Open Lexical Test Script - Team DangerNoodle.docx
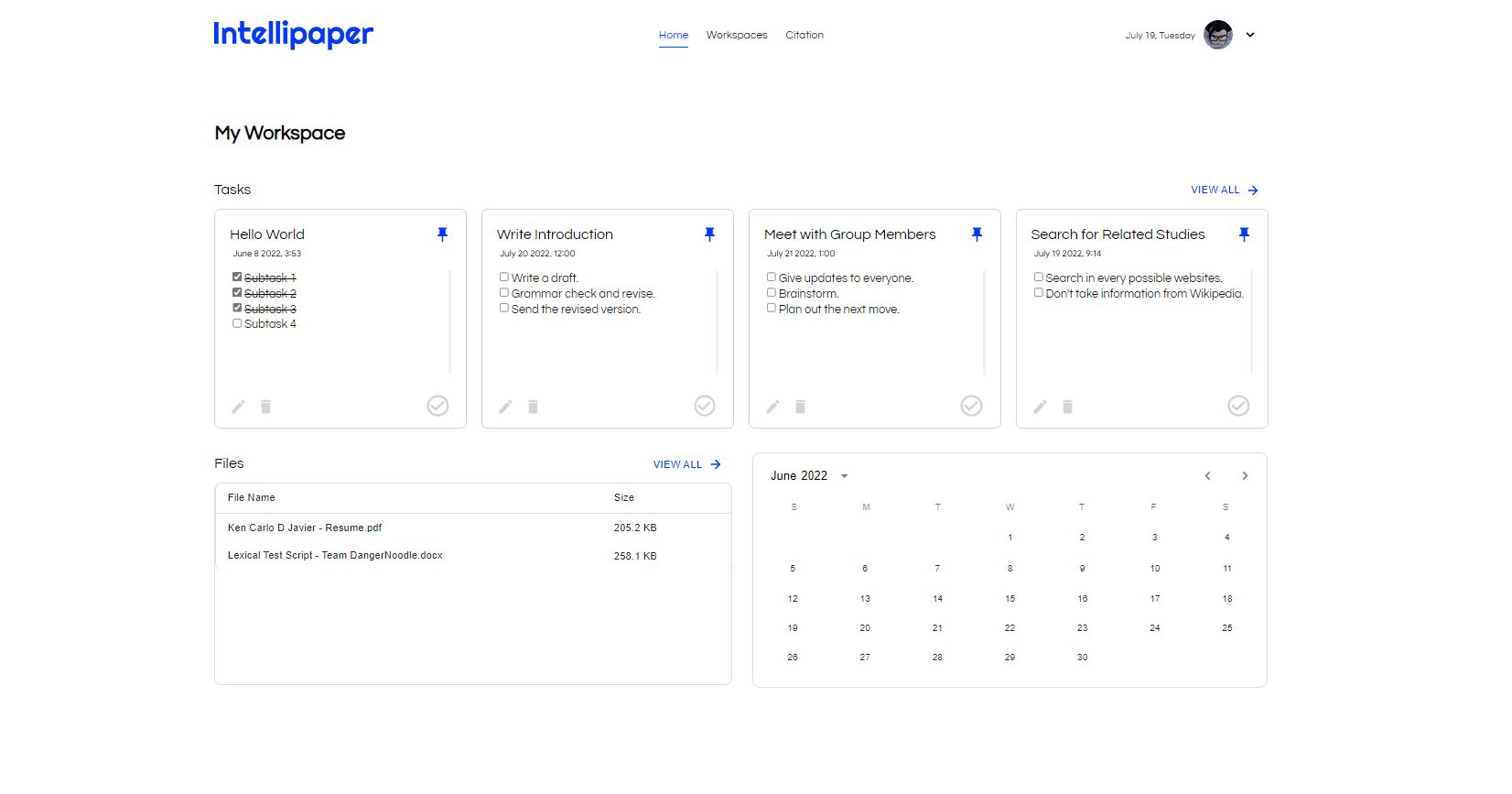1512x794 pixels. [335, 555]
